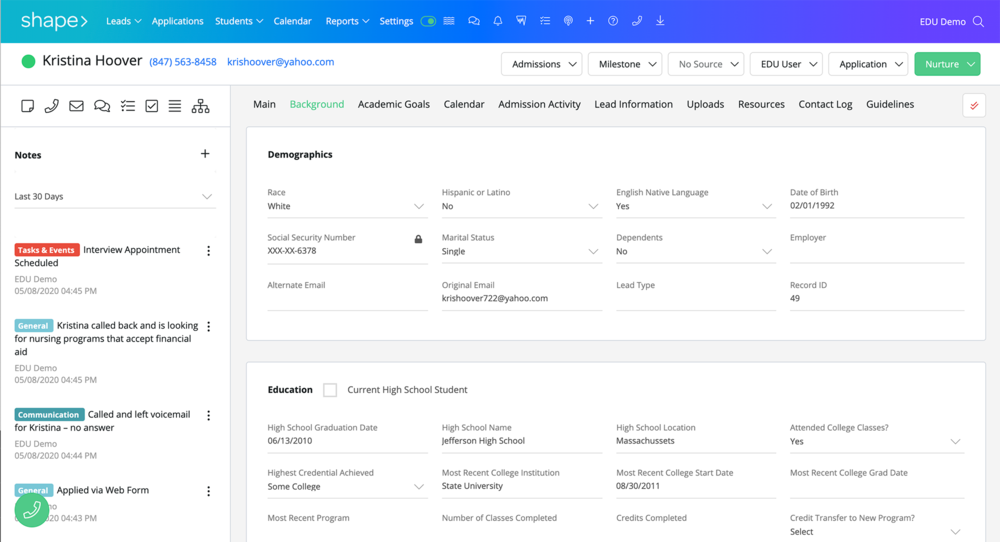The image size is (1000, 542).
Task: Click the Alternate Email input field
Action: [348, 298]
